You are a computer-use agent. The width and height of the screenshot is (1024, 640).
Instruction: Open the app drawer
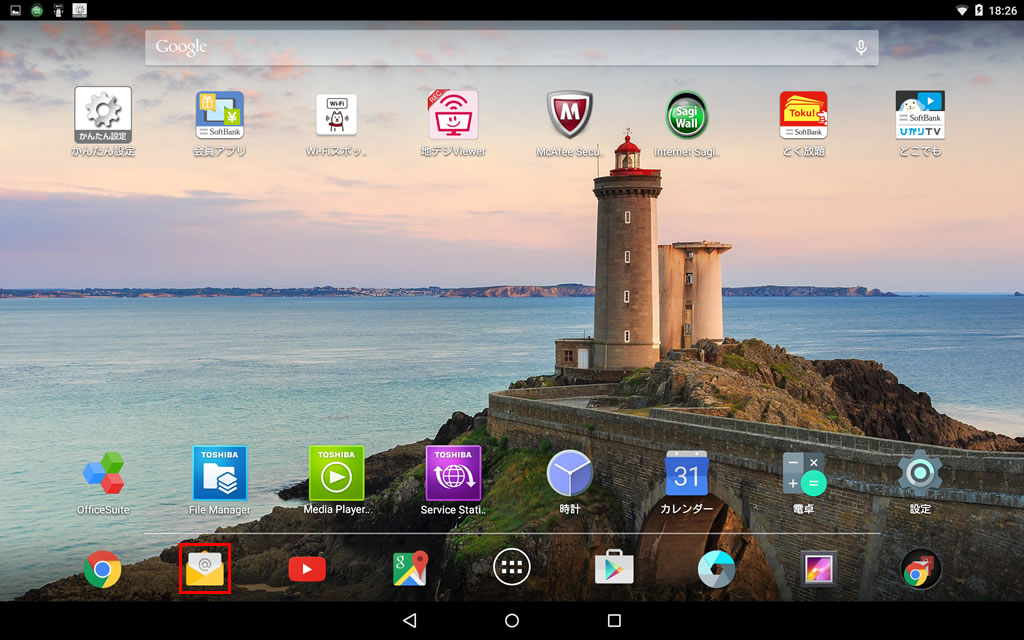point(512,568)
